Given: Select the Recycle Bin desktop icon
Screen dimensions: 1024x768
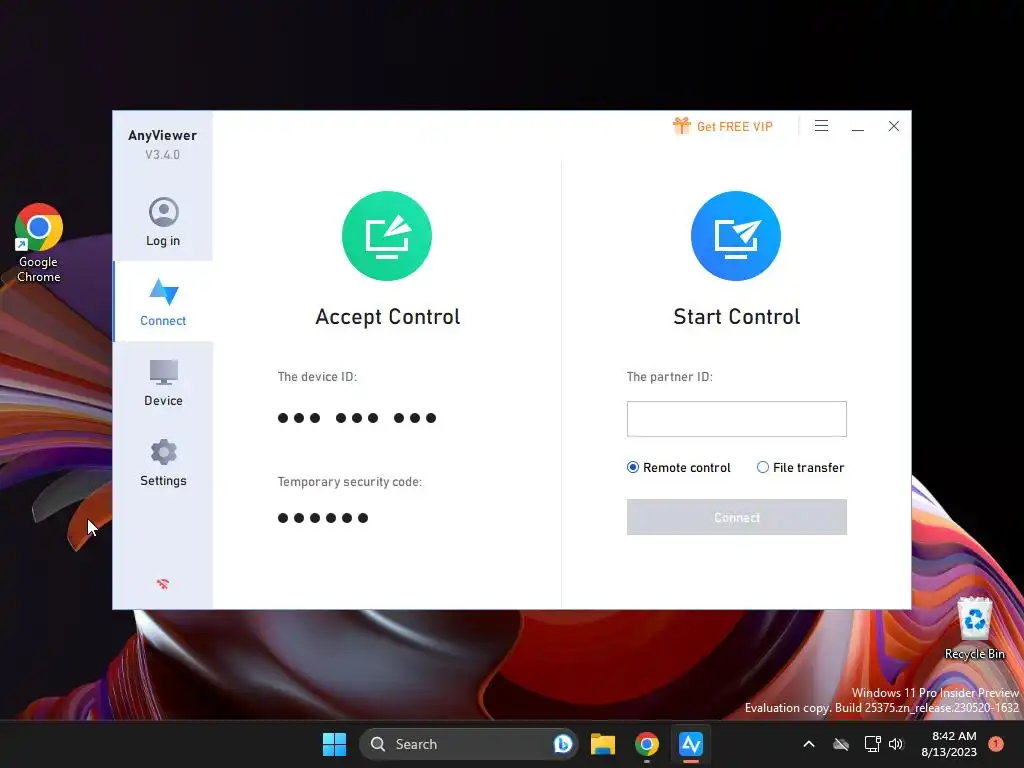Looking at the screenshot, I should point(974,628).
